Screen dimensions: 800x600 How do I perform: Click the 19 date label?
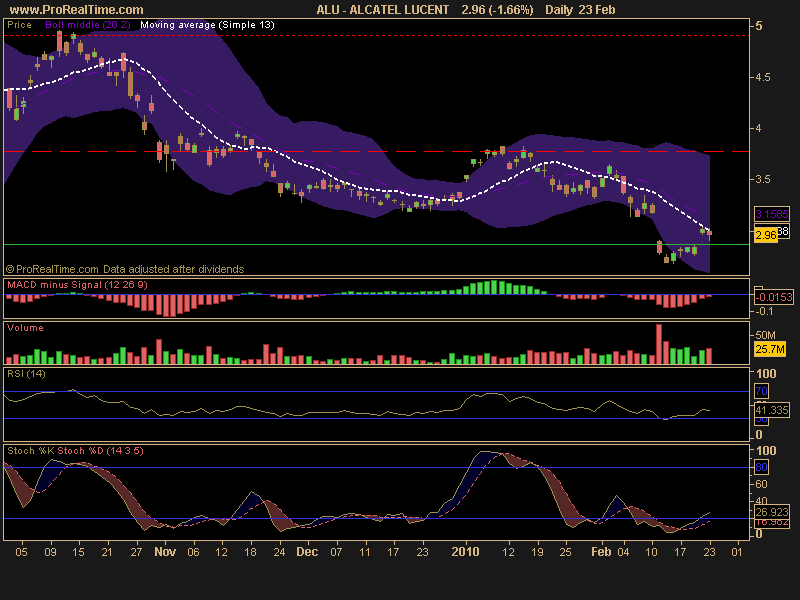click(x=537, y=552)
